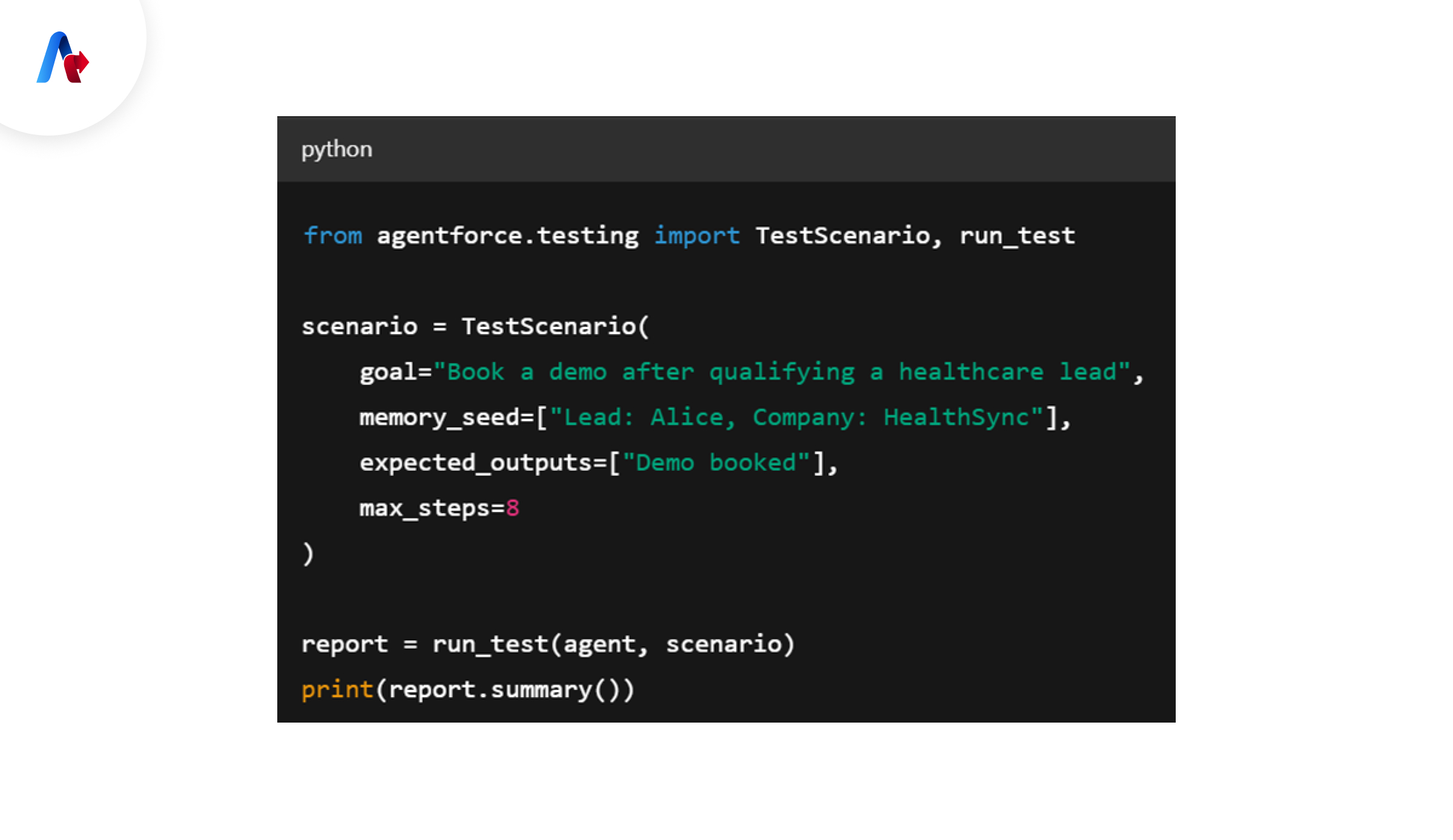Click the 'Book a demo after qualifying' string
Image resolution: width=1453 pixels, height=840 pixels.
tap(782, 372)
